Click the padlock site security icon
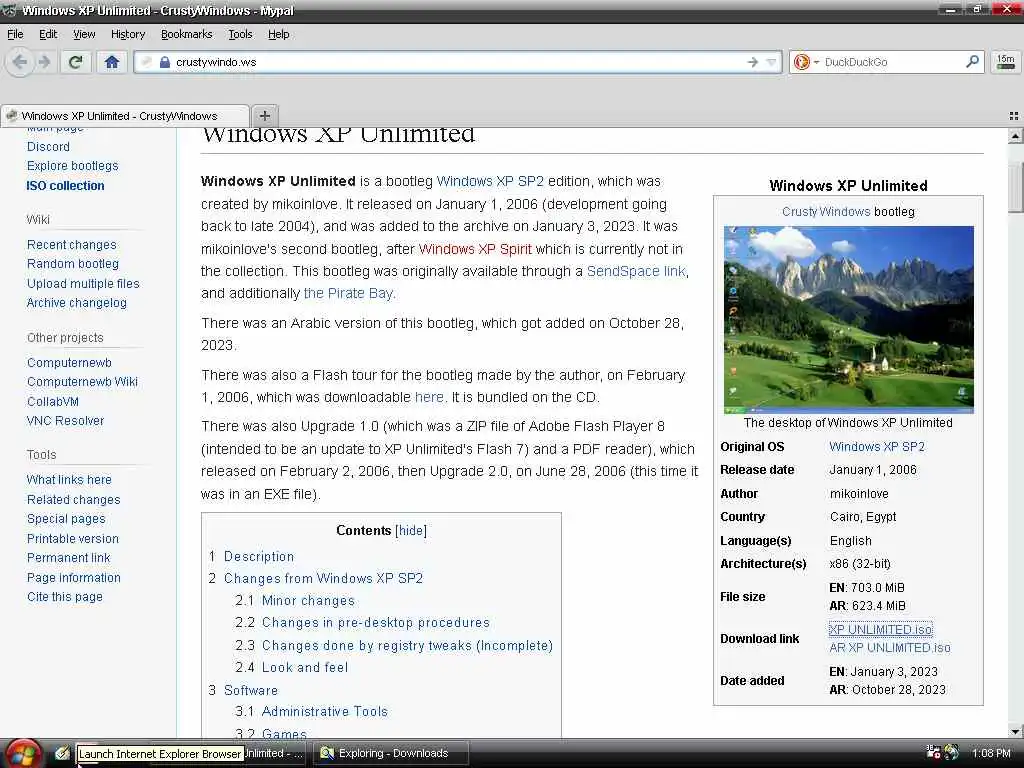 tap(165, 62)
